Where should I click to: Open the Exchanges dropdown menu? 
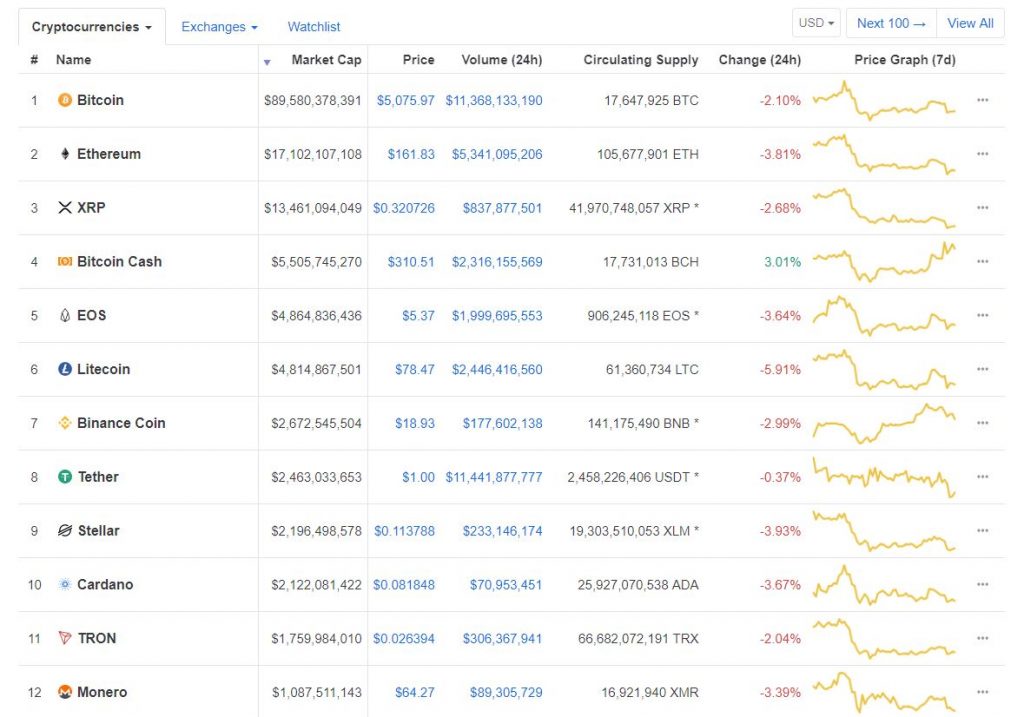(218, 27)
